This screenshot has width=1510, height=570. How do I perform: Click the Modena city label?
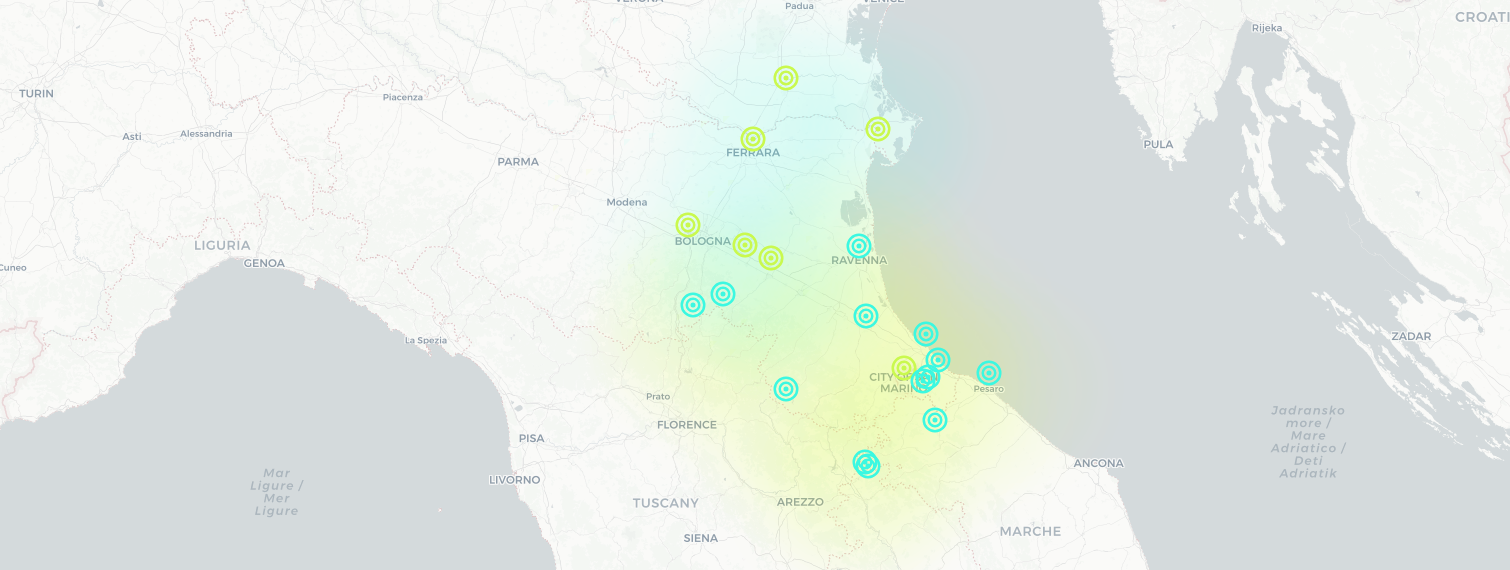627,203
